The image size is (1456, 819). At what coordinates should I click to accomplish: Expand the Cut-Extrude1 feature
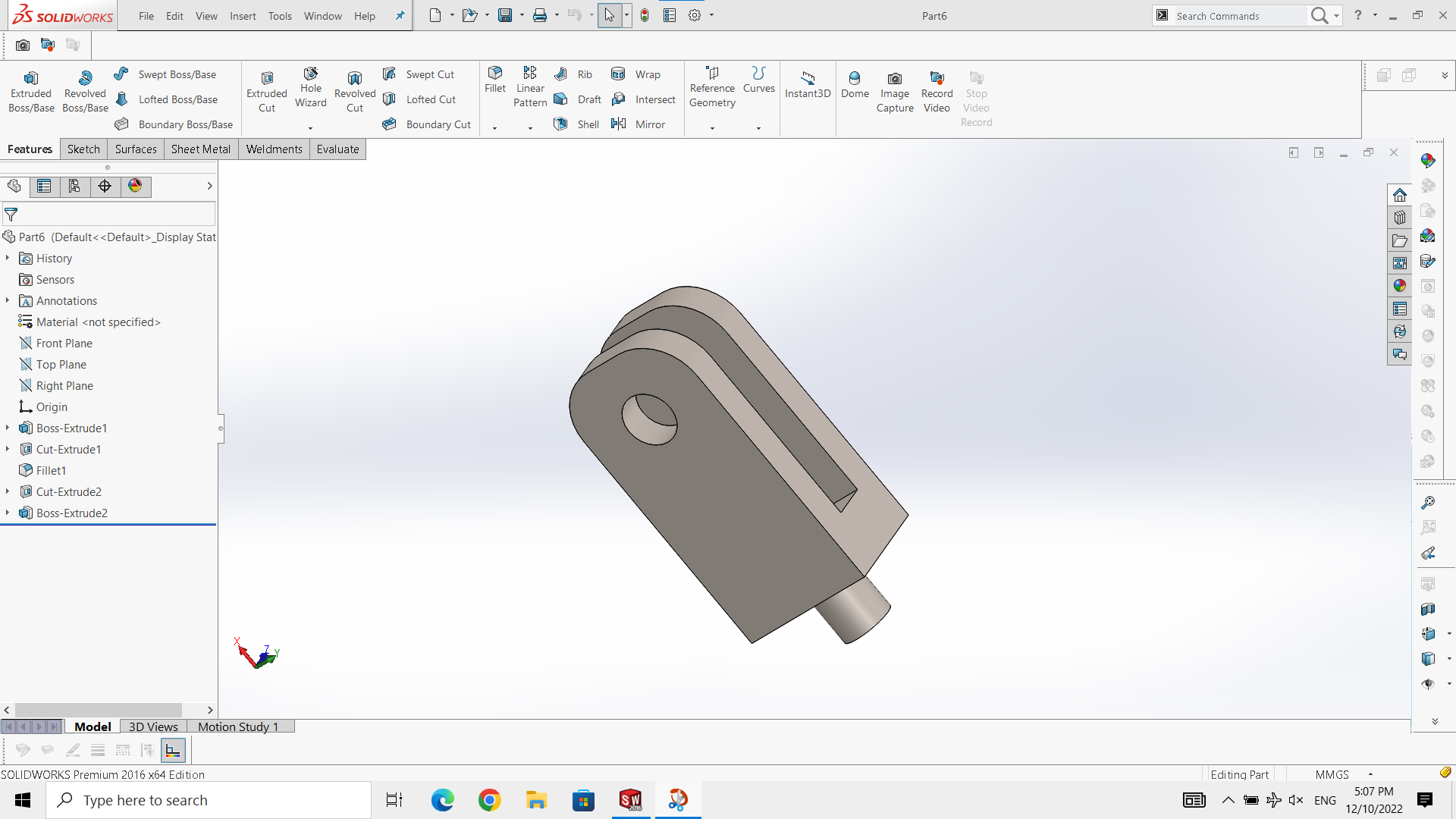click(x=8, y=450)
